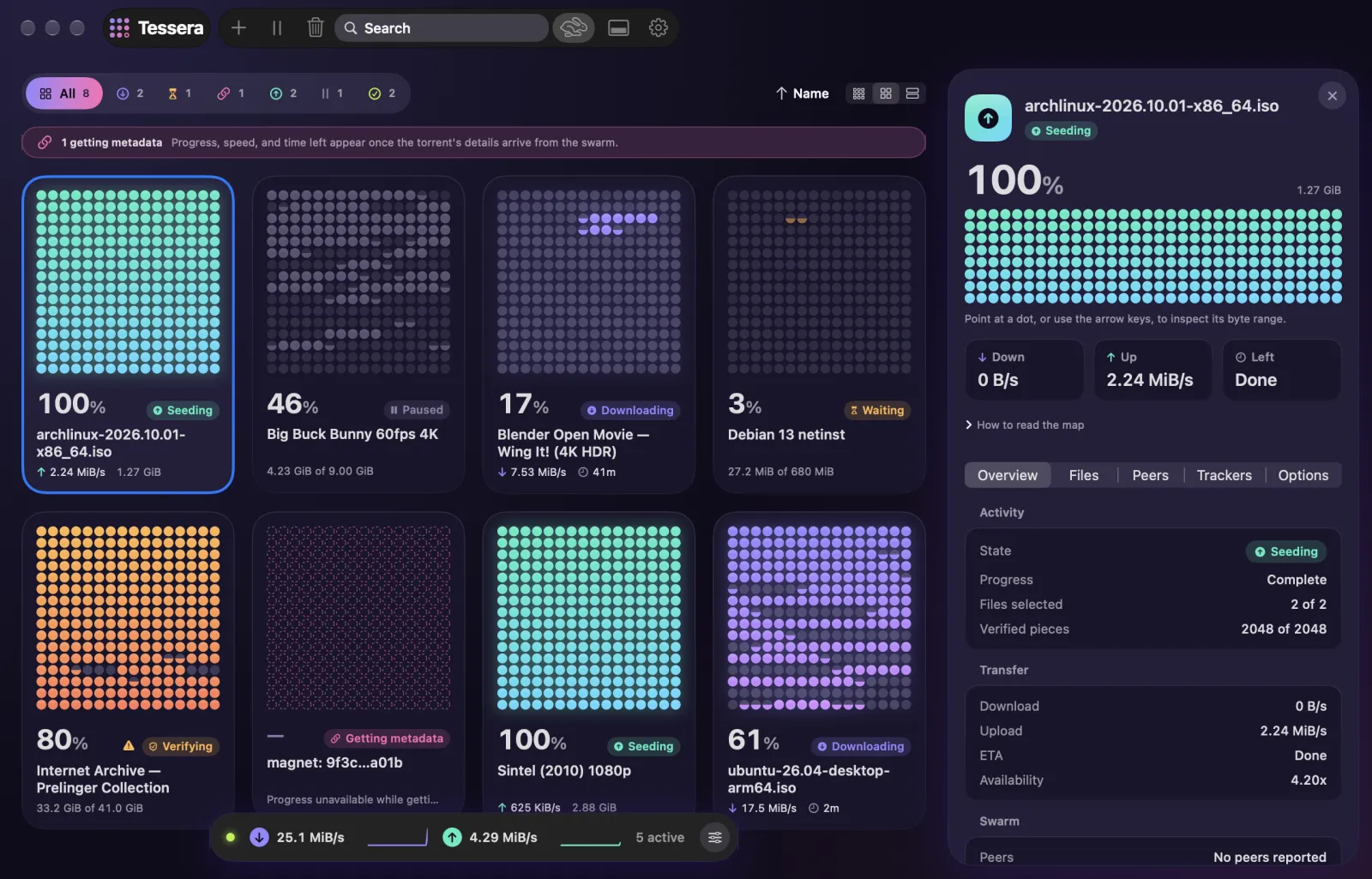This screenshot has height=879, width=1372.
Task: Toggle the detail panel layout icon
Action: [618, 28]
